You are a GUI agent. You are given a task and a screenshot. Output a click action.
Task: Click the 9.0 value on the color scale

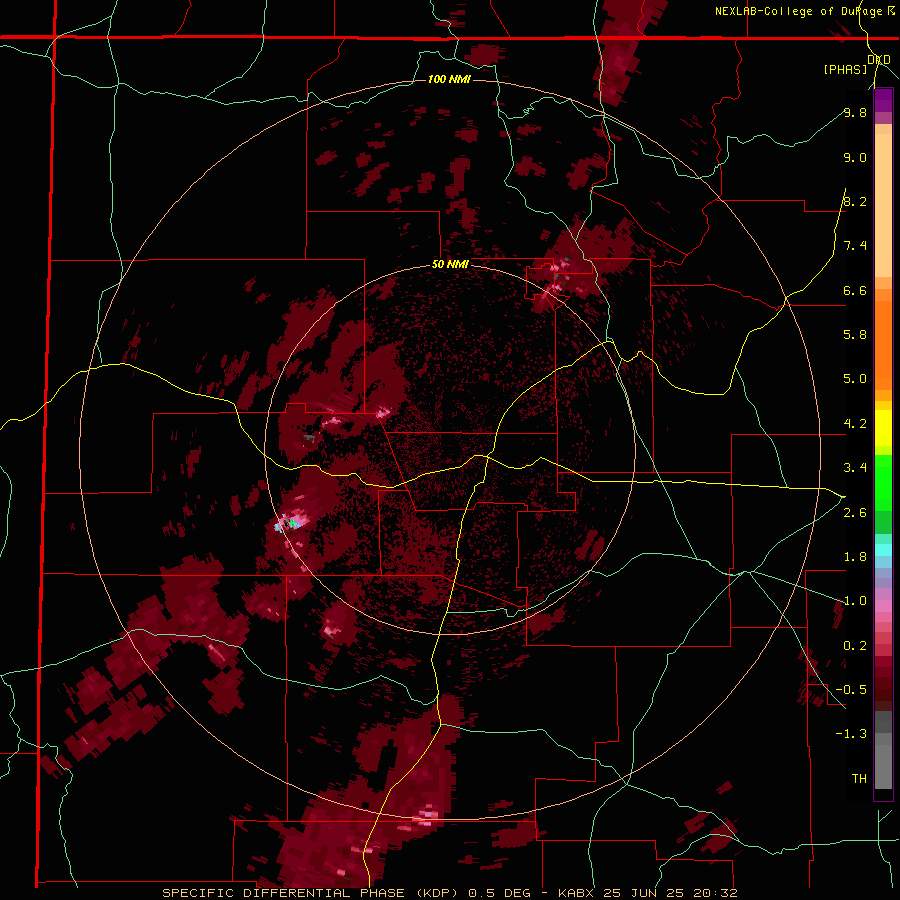tap(855, 157)
